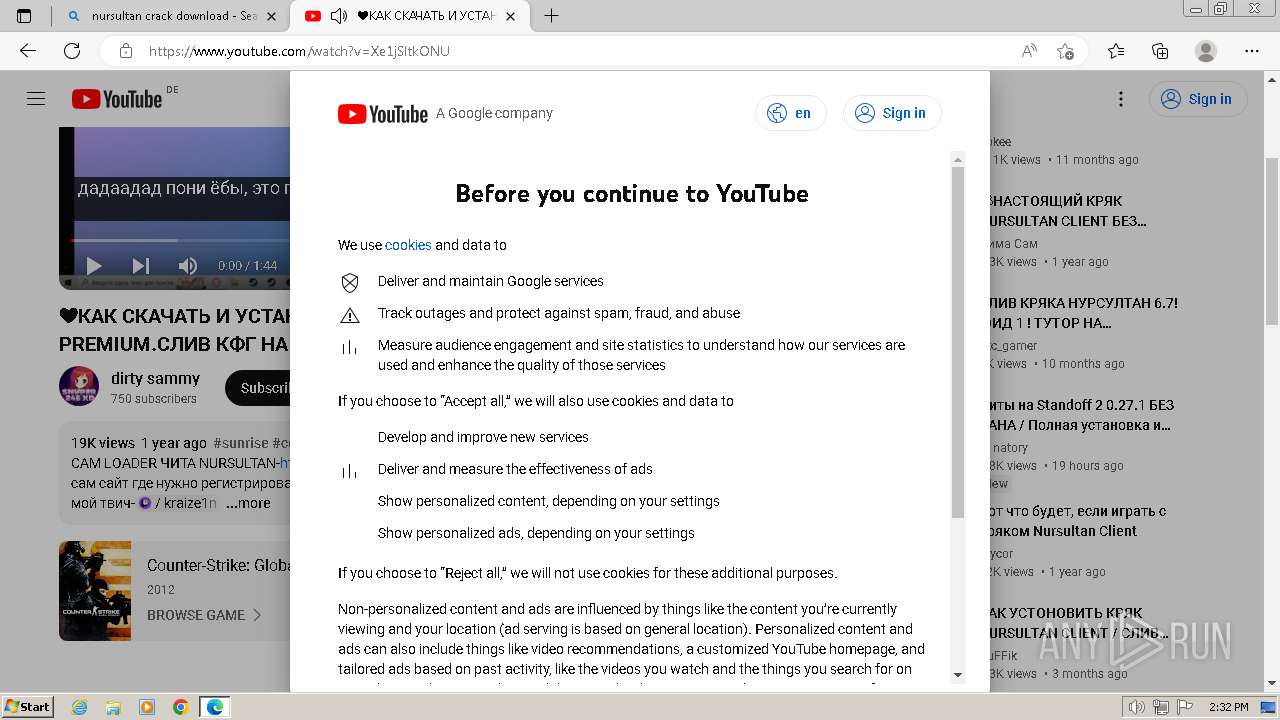Click the taskbar clock 2:32 PM
The width and height of the screenshot is (1280, 720).
[x=1228, y=707]
